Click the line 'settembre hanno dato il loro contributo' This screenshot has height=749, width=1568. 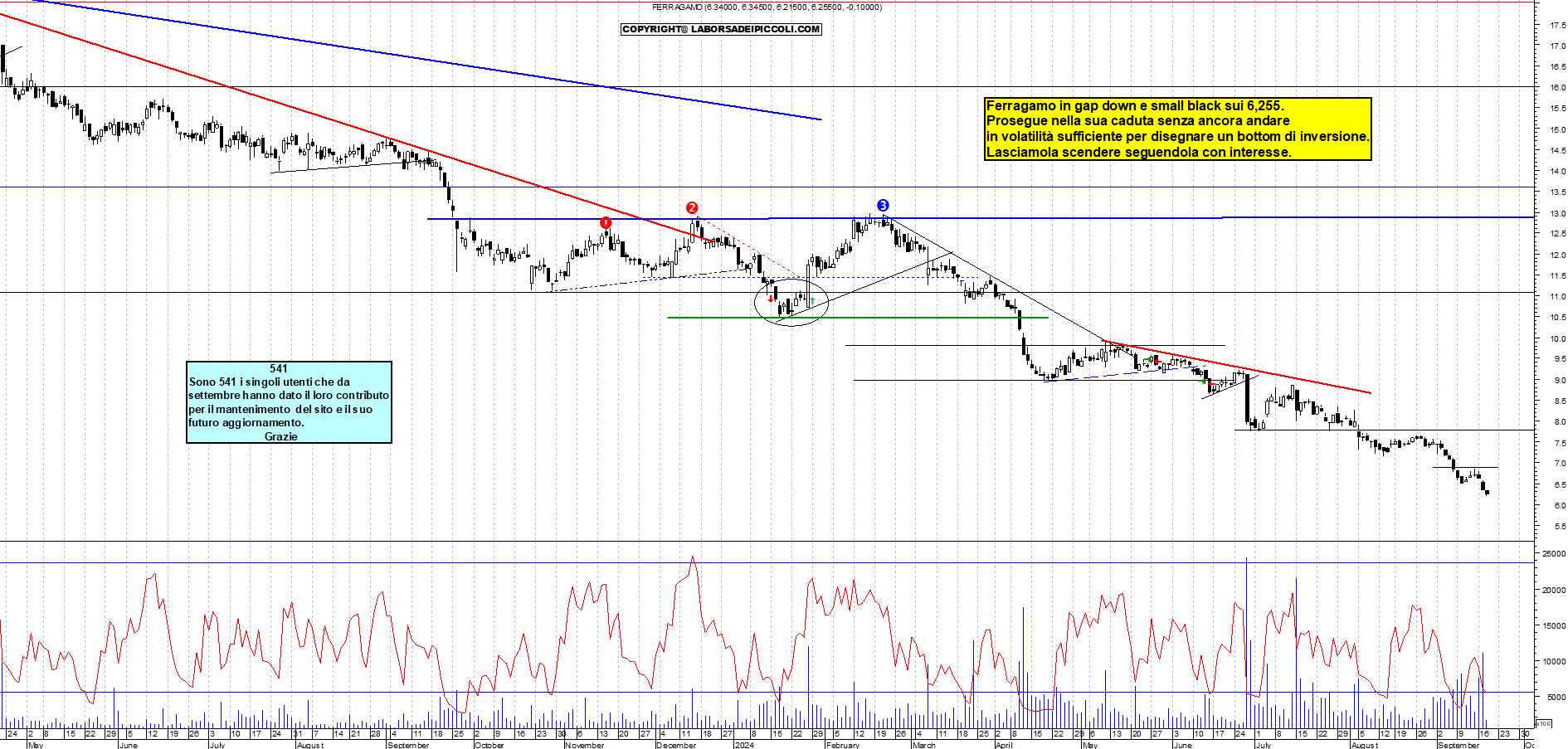289,395
